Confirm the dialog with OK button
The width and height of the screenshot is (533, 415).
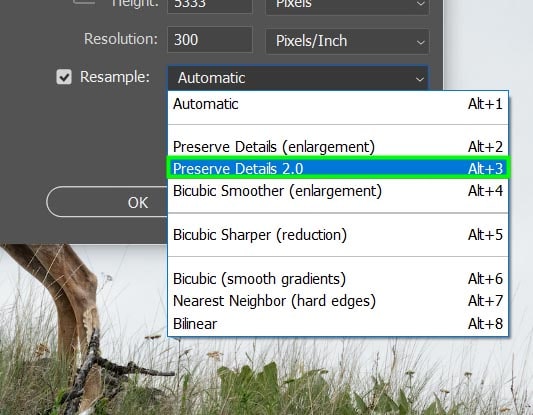[x=107, y=202]
